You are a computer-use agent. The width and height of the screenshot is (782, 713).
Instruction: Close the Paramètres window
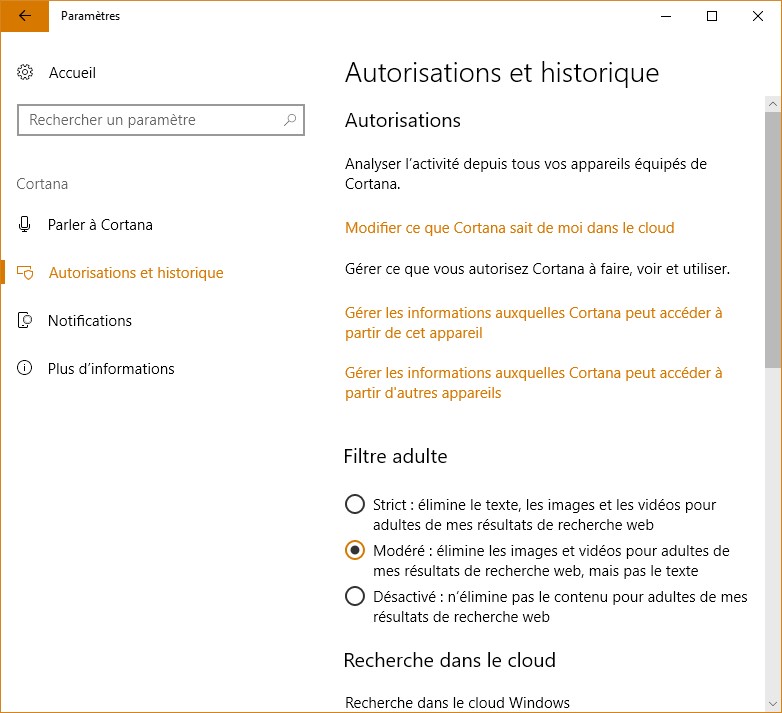[758, 16]
